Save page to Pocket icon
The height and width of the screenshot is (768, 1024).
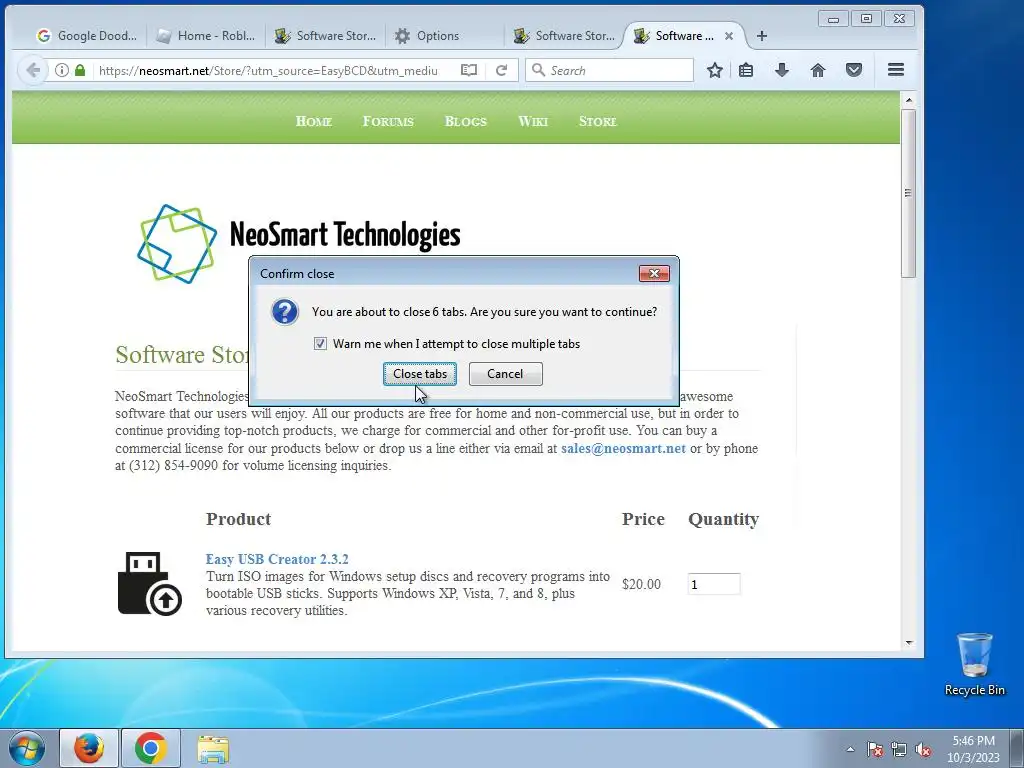coord(854,70)
